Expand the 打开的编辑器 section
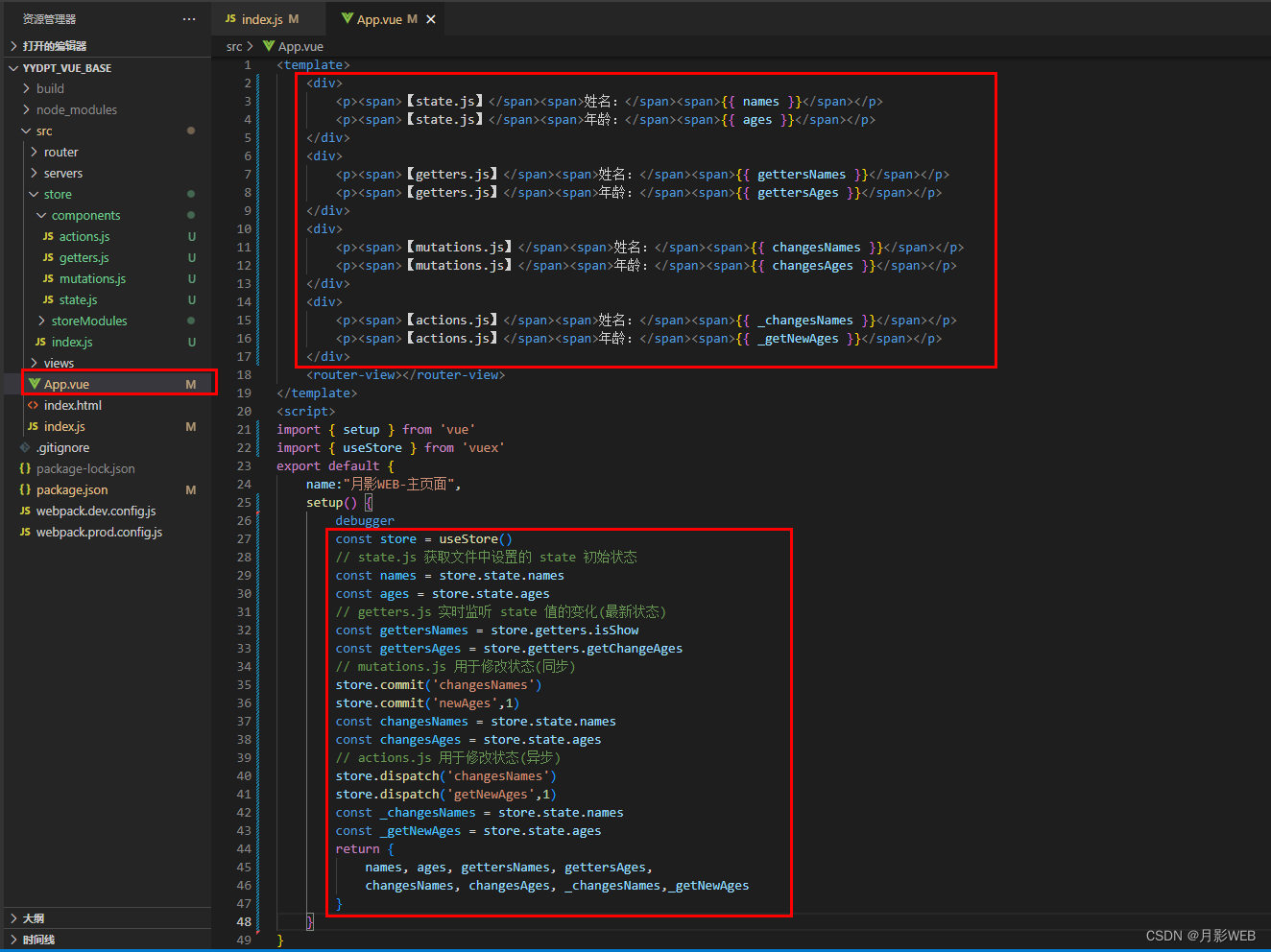This screenshot has width=1271, height=952. coord(13,46)
